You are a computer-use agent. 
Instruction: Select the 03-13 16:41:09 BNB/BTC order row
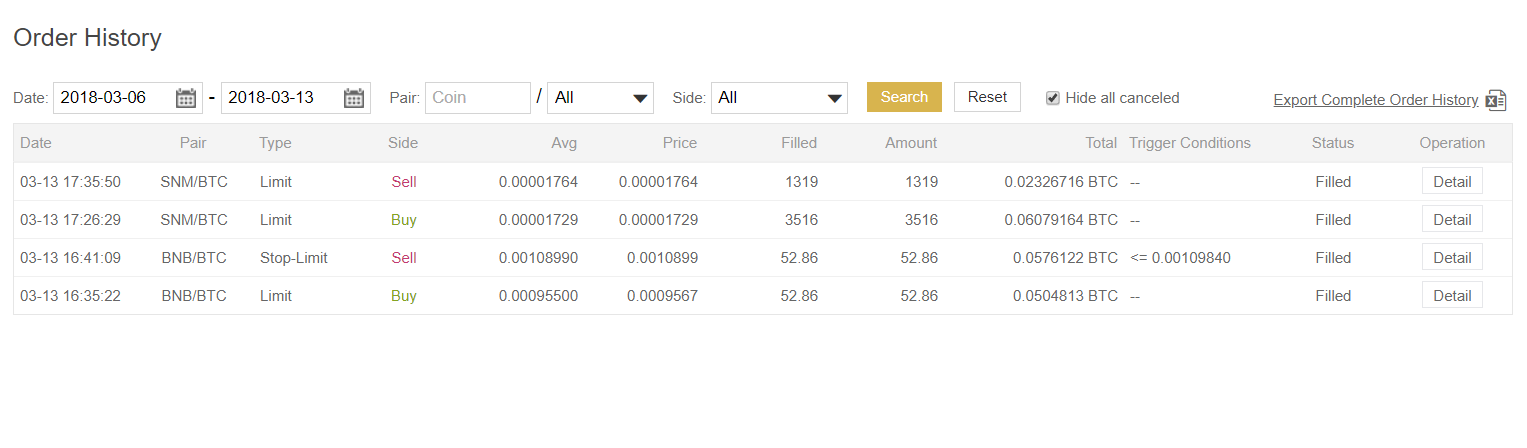700,258
